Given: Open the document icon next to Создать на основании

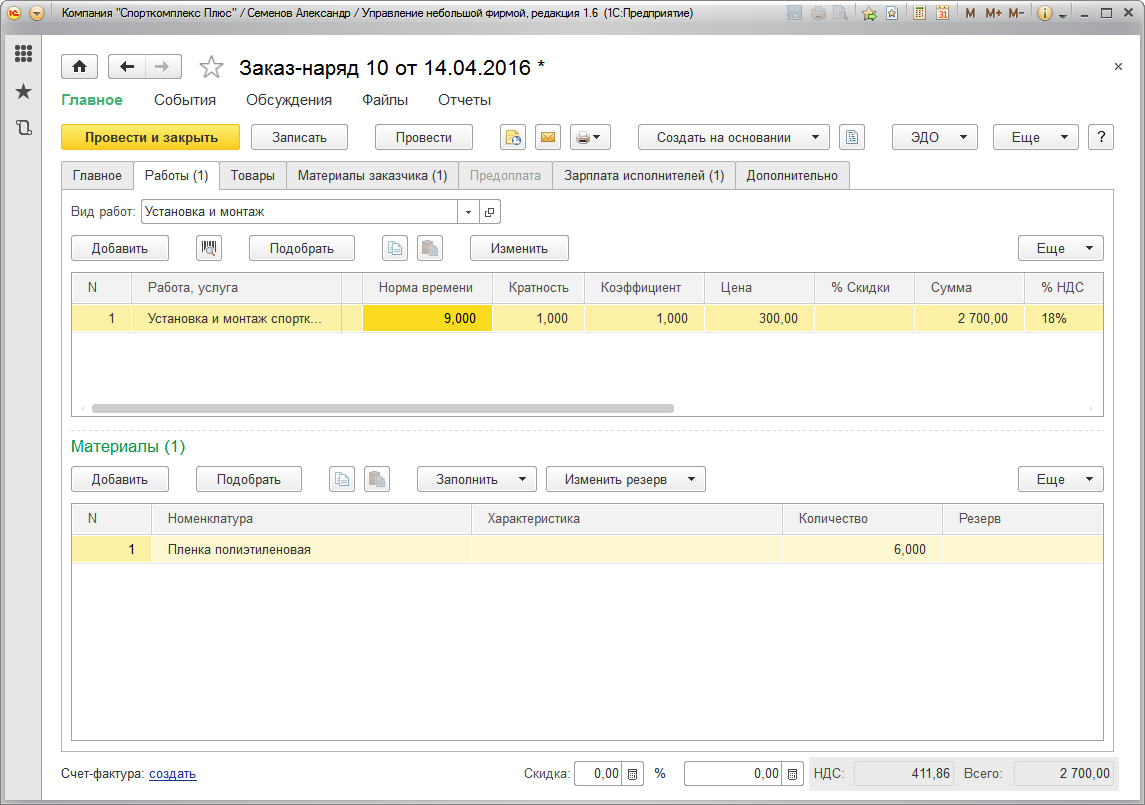Looking at the screenshot, I should (x=851, y=137).
